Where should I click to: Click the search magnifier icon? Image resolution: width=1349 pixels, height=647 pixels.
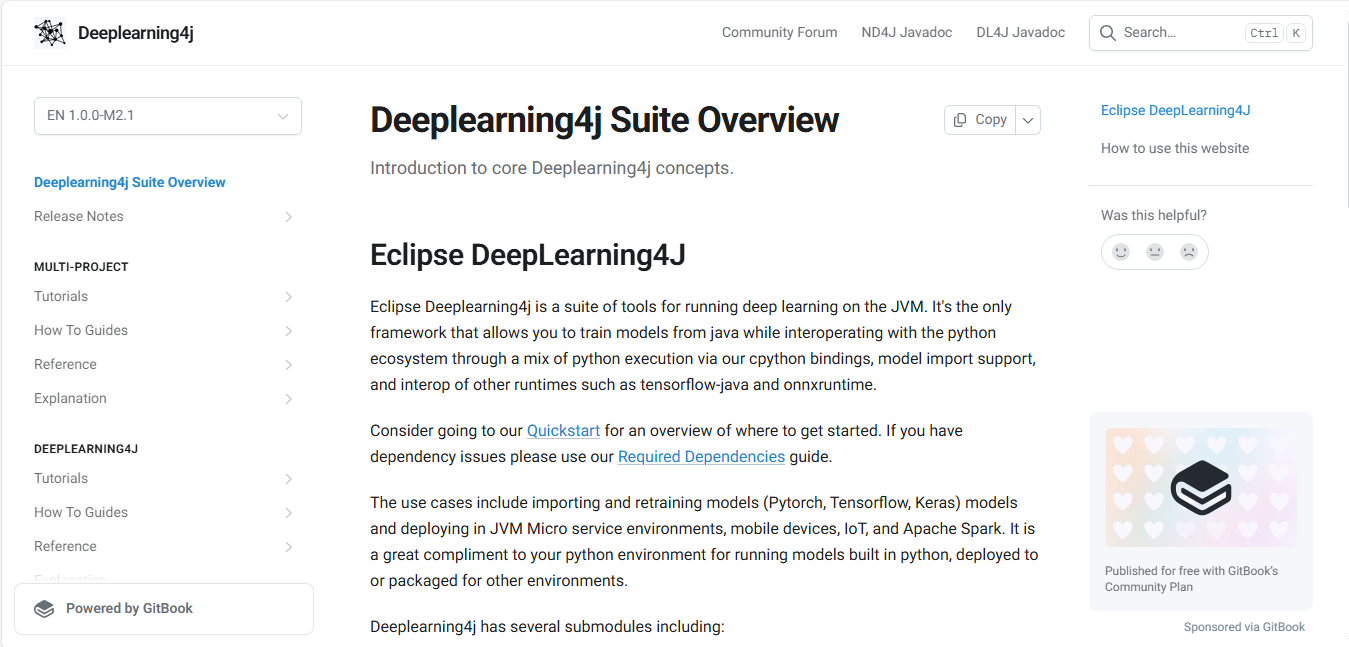coord(1107,33)
